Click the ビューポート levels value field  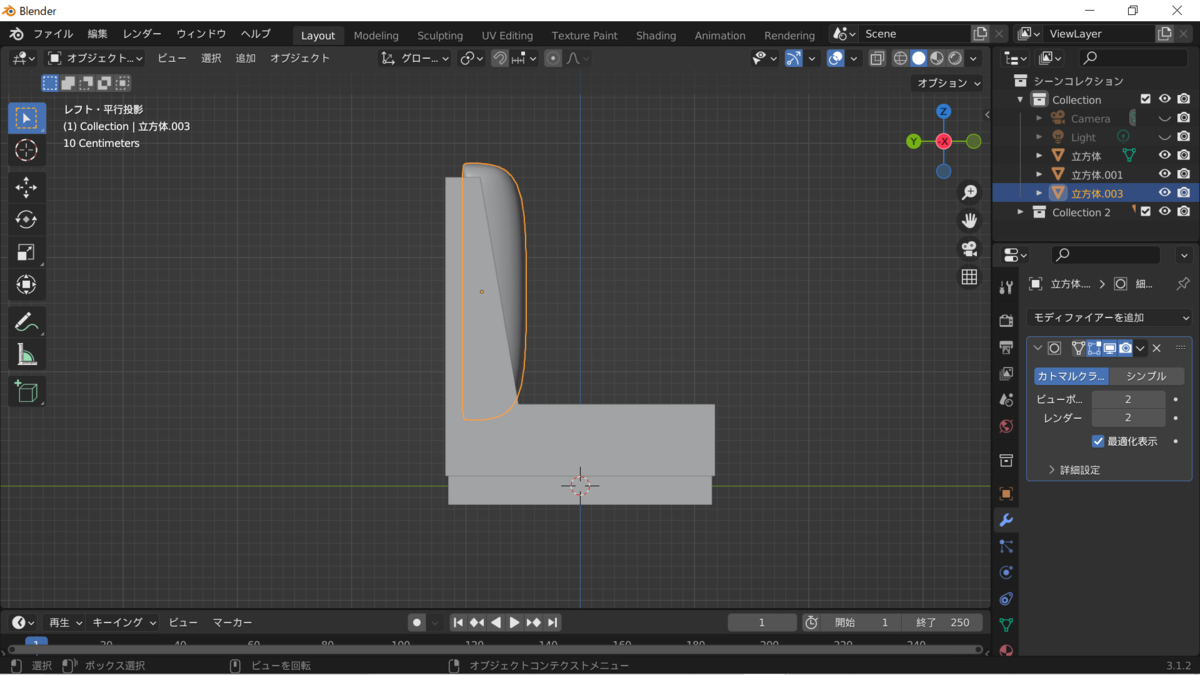(x=1127, y=399)
